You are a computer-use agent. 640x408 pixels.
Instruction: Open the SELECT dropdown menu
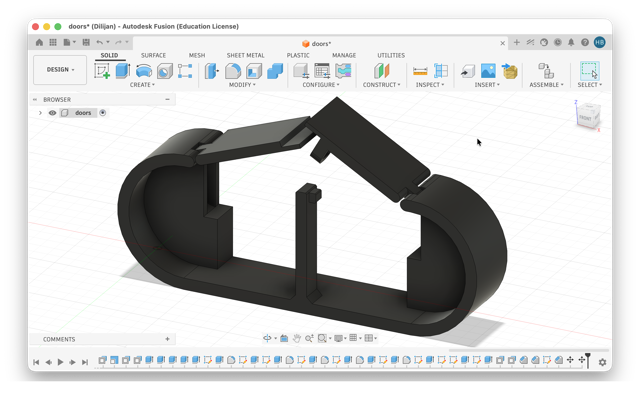click(x=590, y=85)
